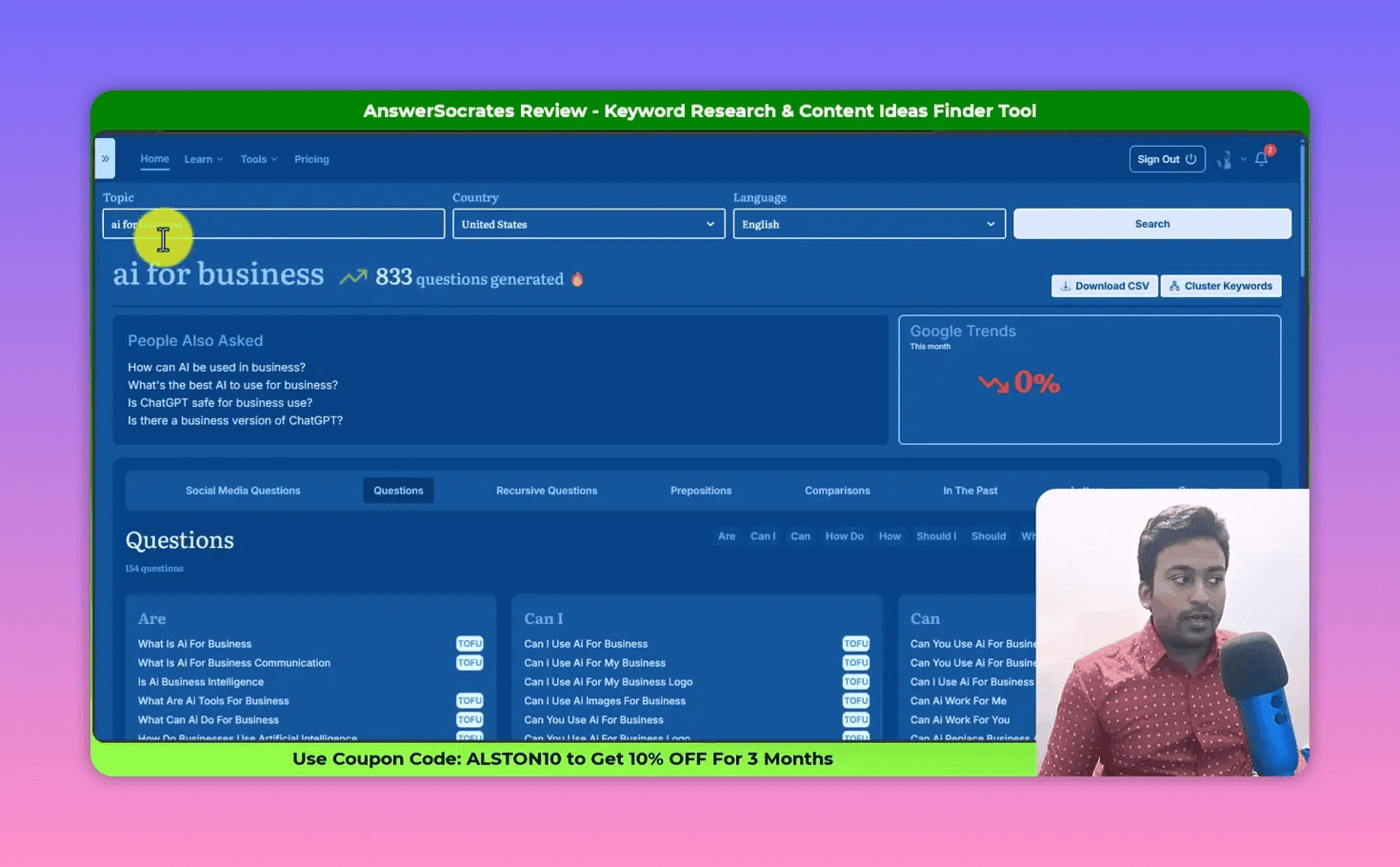
Task: Expand the Learn navigation menu
Action: pos(203,159)
